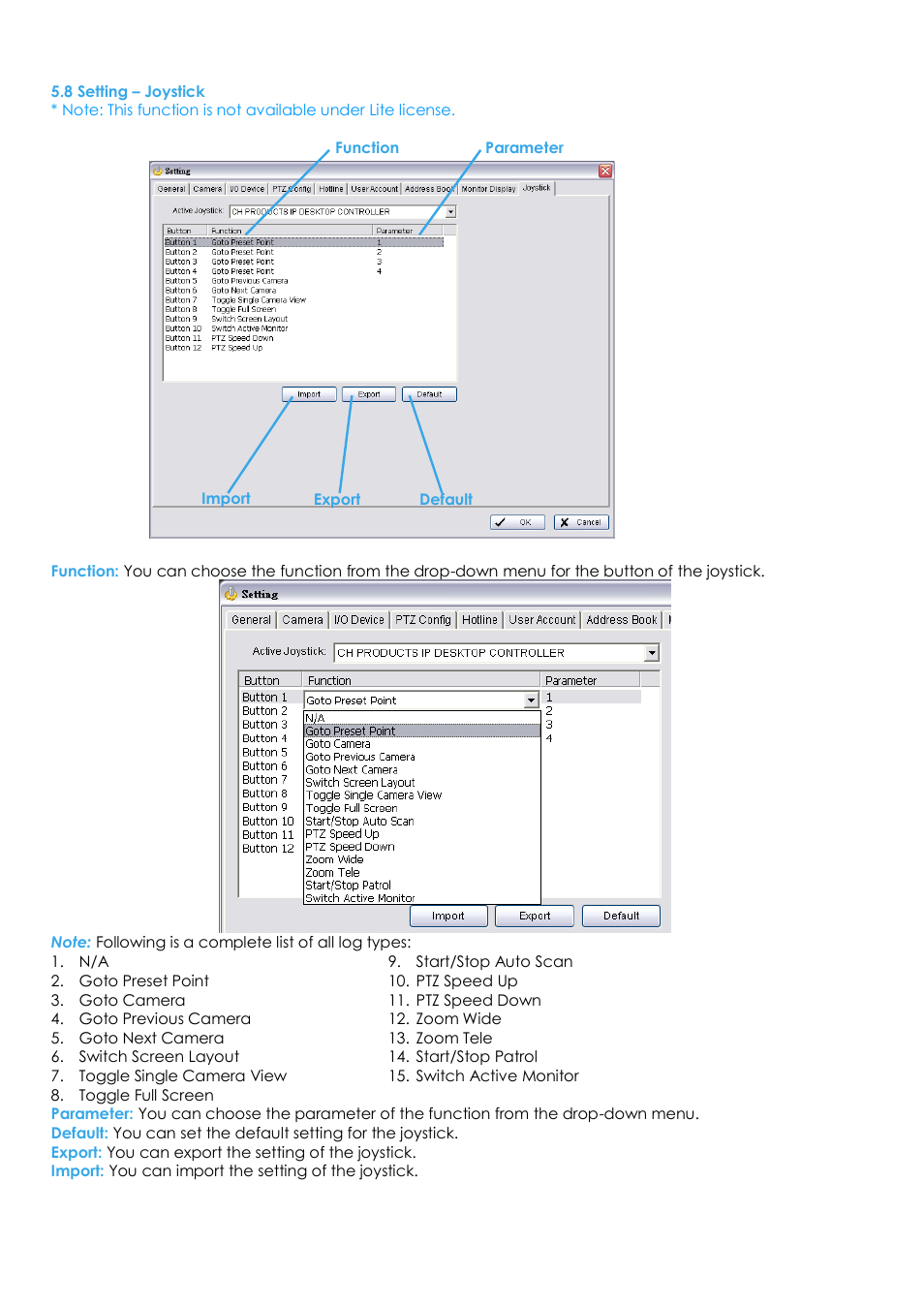924x1307 pixels.
Task: Pick Goto Camera from the function list
Action: (x=421, y=744)
